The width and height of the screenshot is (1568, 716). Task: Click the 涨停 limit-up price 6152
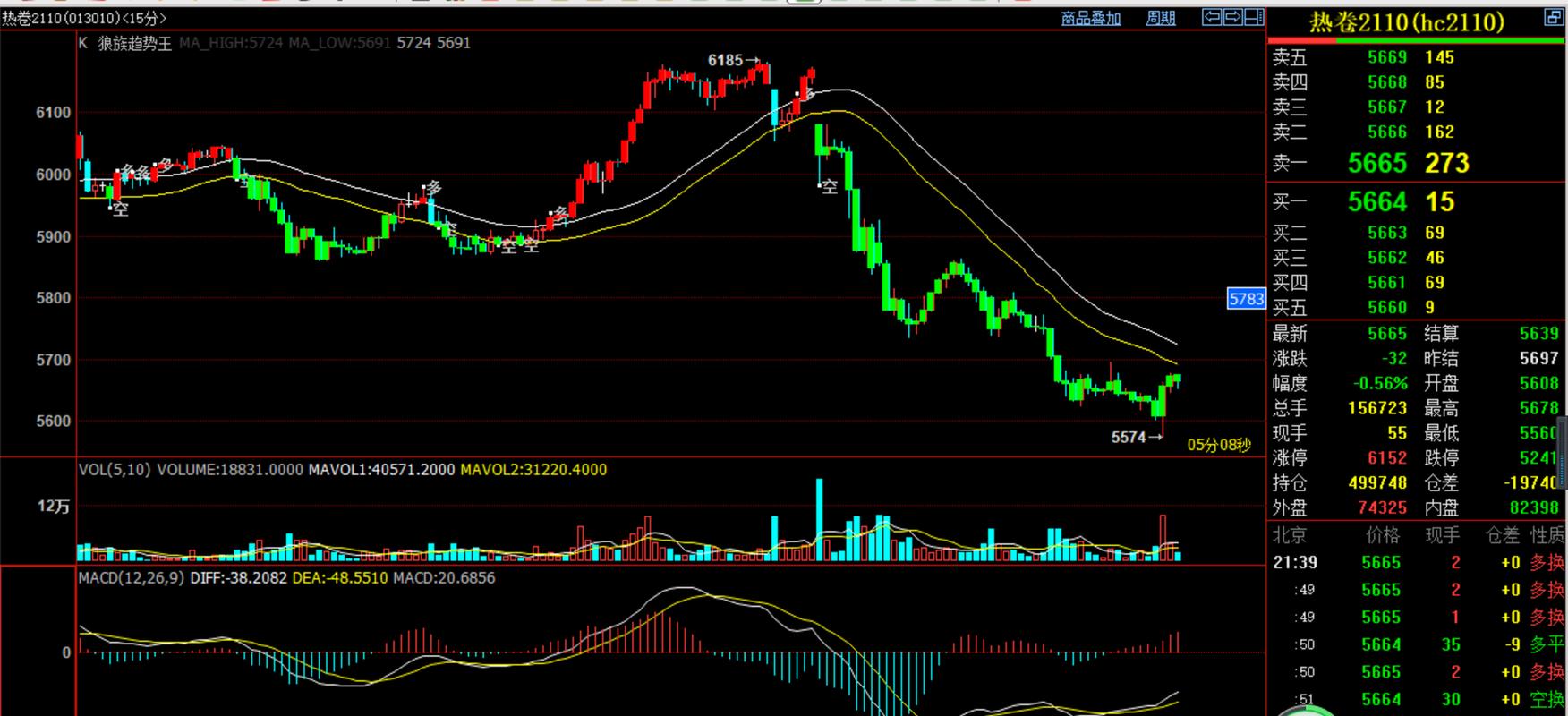[x=1386, y=458]
